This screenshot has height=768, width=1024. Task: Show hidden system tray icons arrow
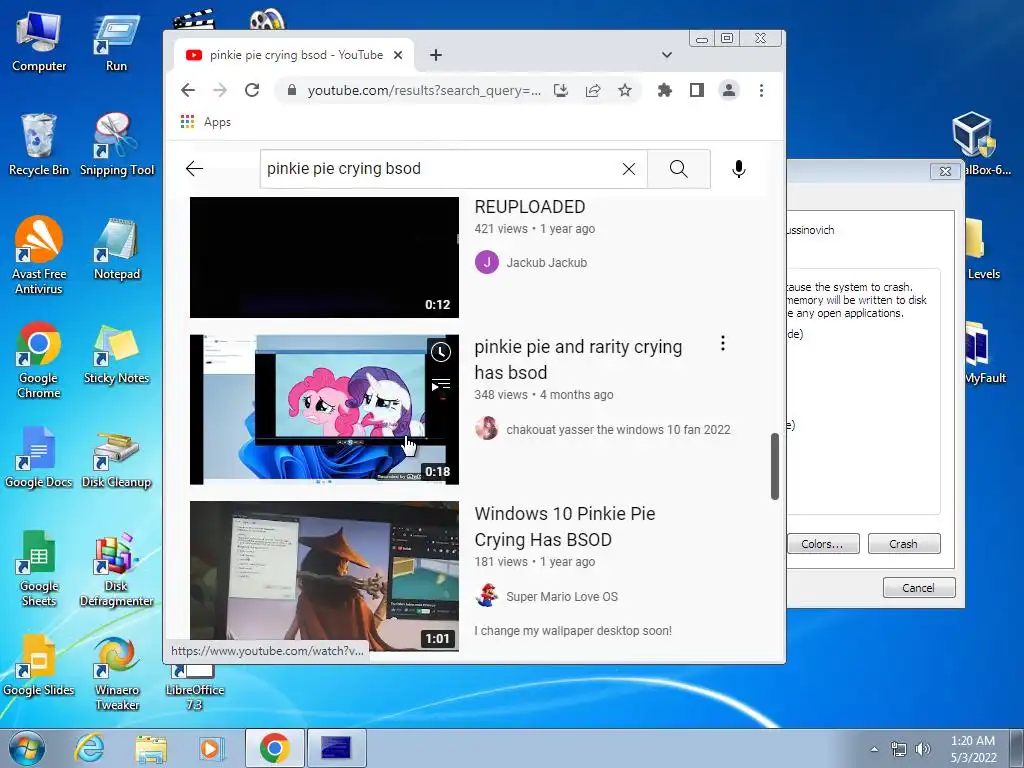tap(874, 749)
